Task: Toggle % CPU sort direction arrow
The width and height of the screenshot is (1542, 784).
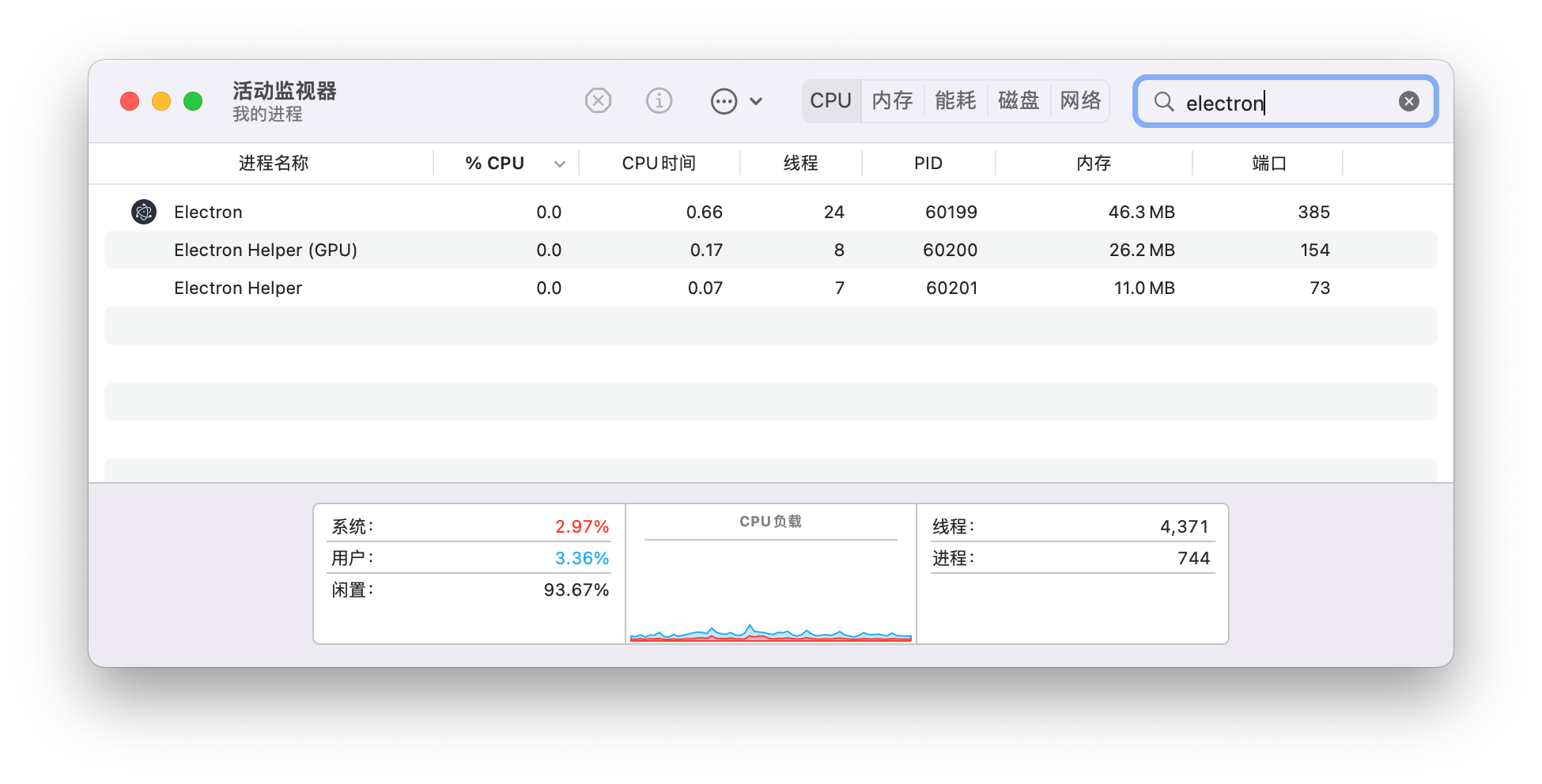Action: [560, 164]
